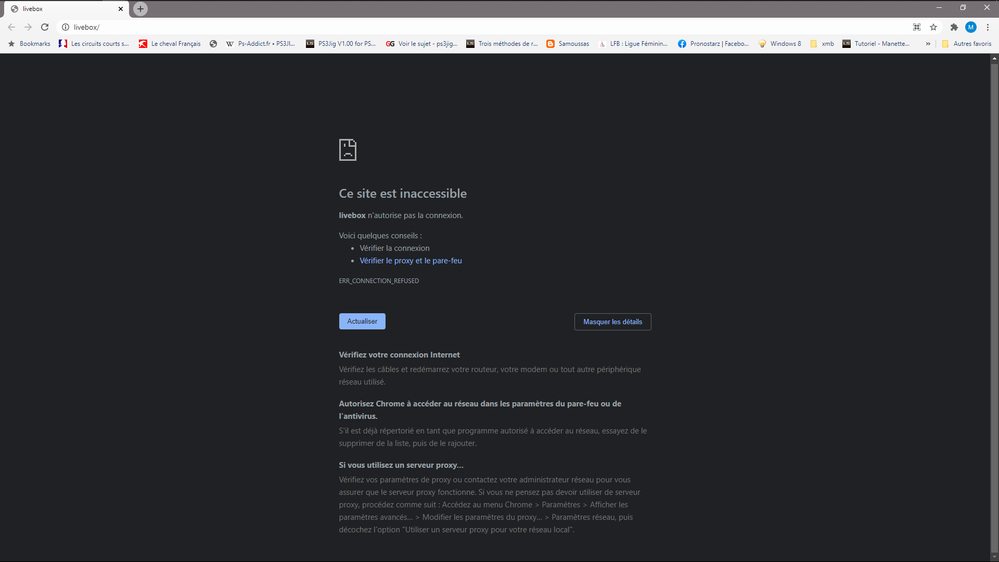Go back to previous page
This screenshot has height=562, width=999.
click(11, 27)
